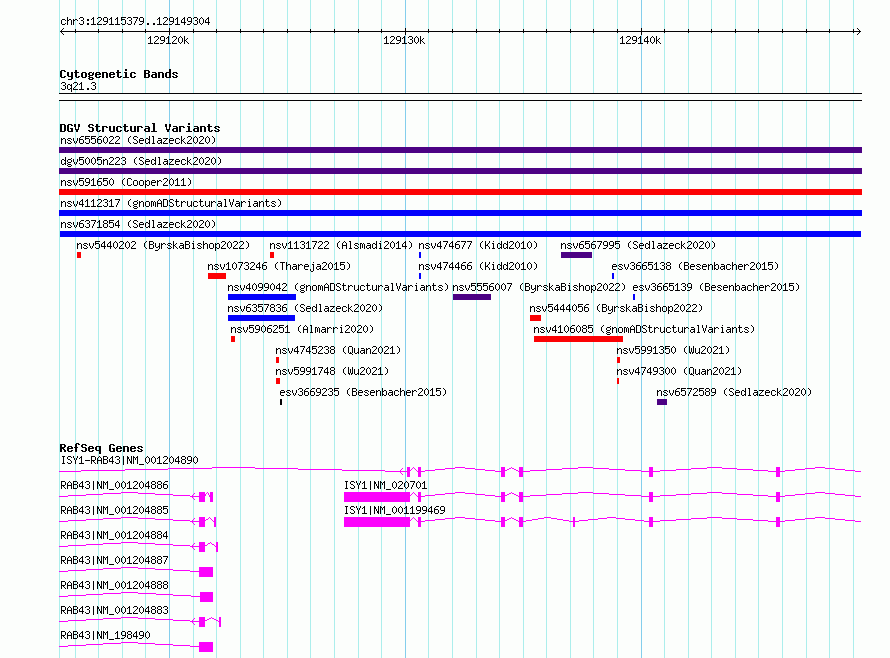Click the RAB43|NM_001204883 transcript label
This screenshot has width=890, height=658.
pyautogui.click(x=114, y=610)
